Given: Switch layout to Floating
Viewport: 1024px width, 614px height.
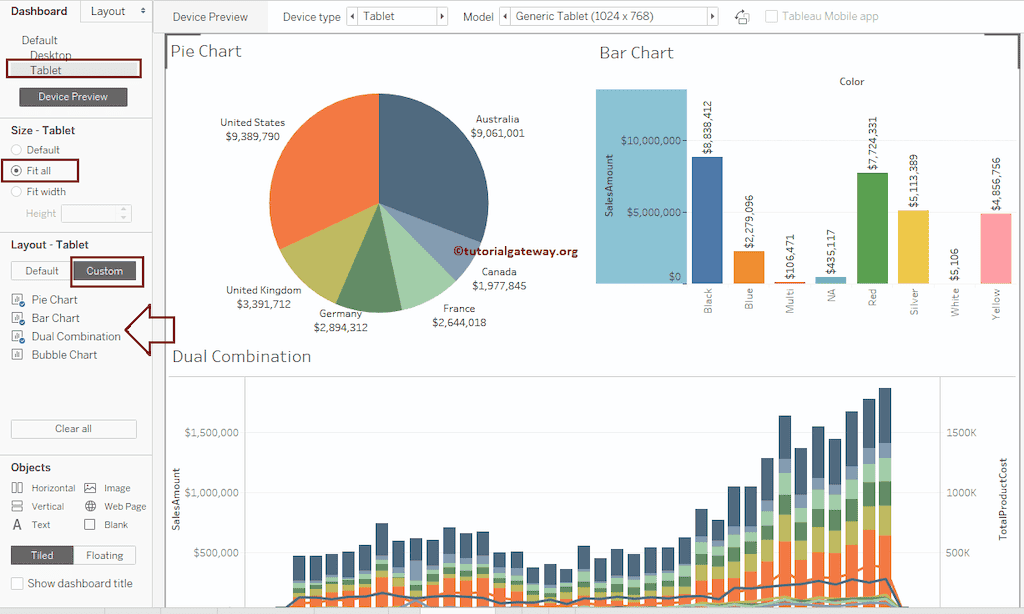Looking at the screenshot, I should click(x=104, y=554).
